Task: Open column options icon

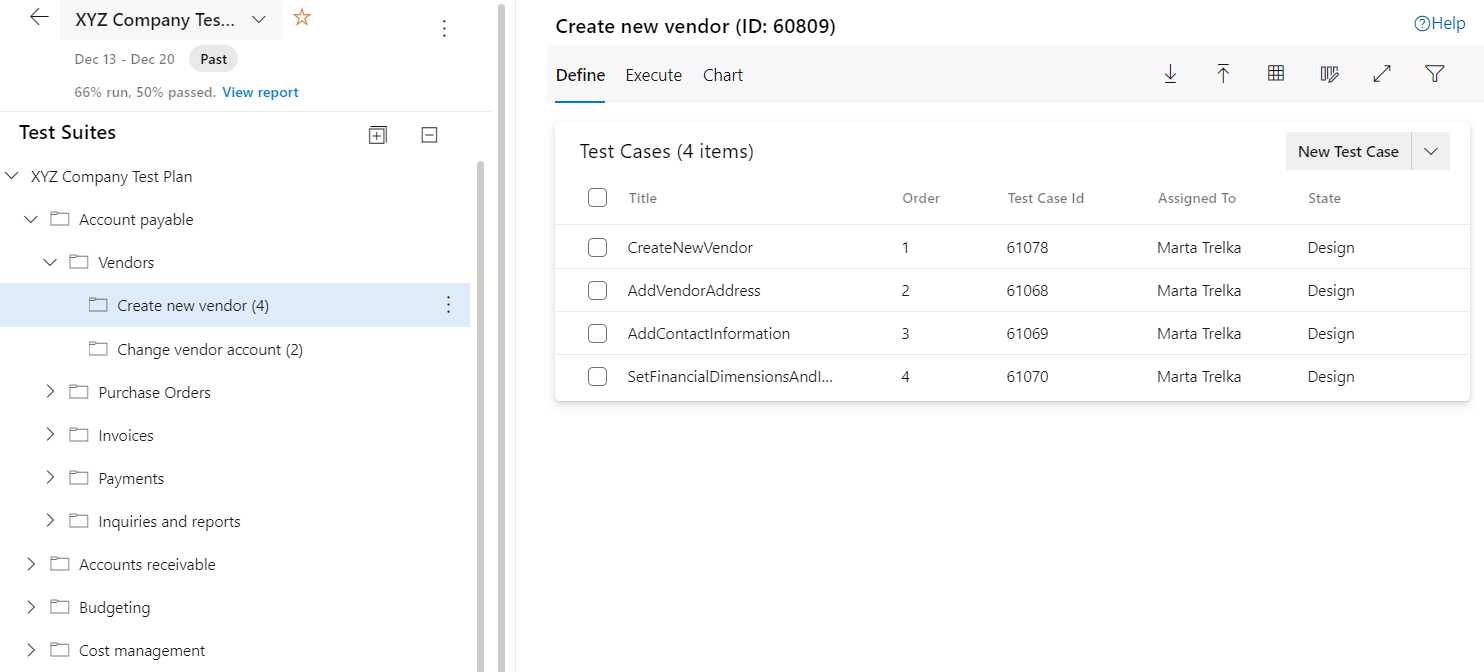Action: pyautogui.click(x=1329, y=74)
